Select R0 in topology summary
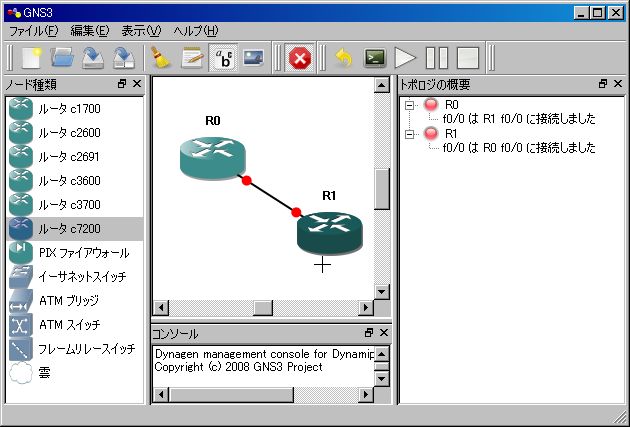 pyautogui.click(x=452, y=105)
